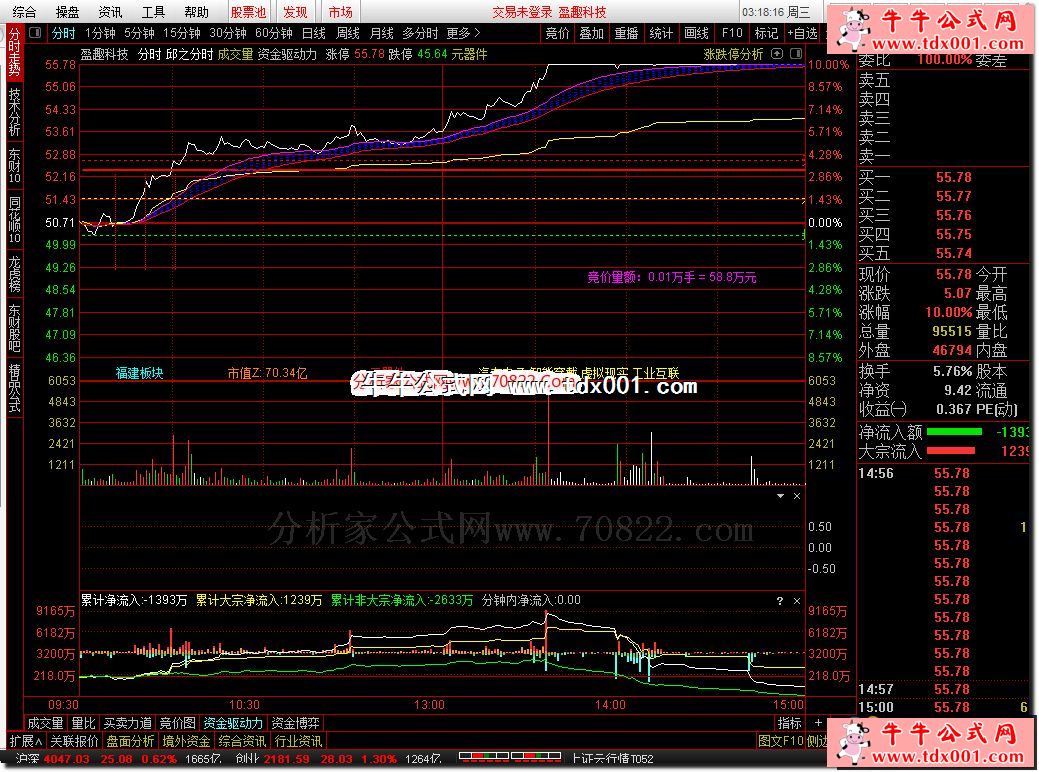Image resolution: width=1039 pixels, height=772 pixels.
Task: Click the 叠加 overlay button
Action: 592,32
